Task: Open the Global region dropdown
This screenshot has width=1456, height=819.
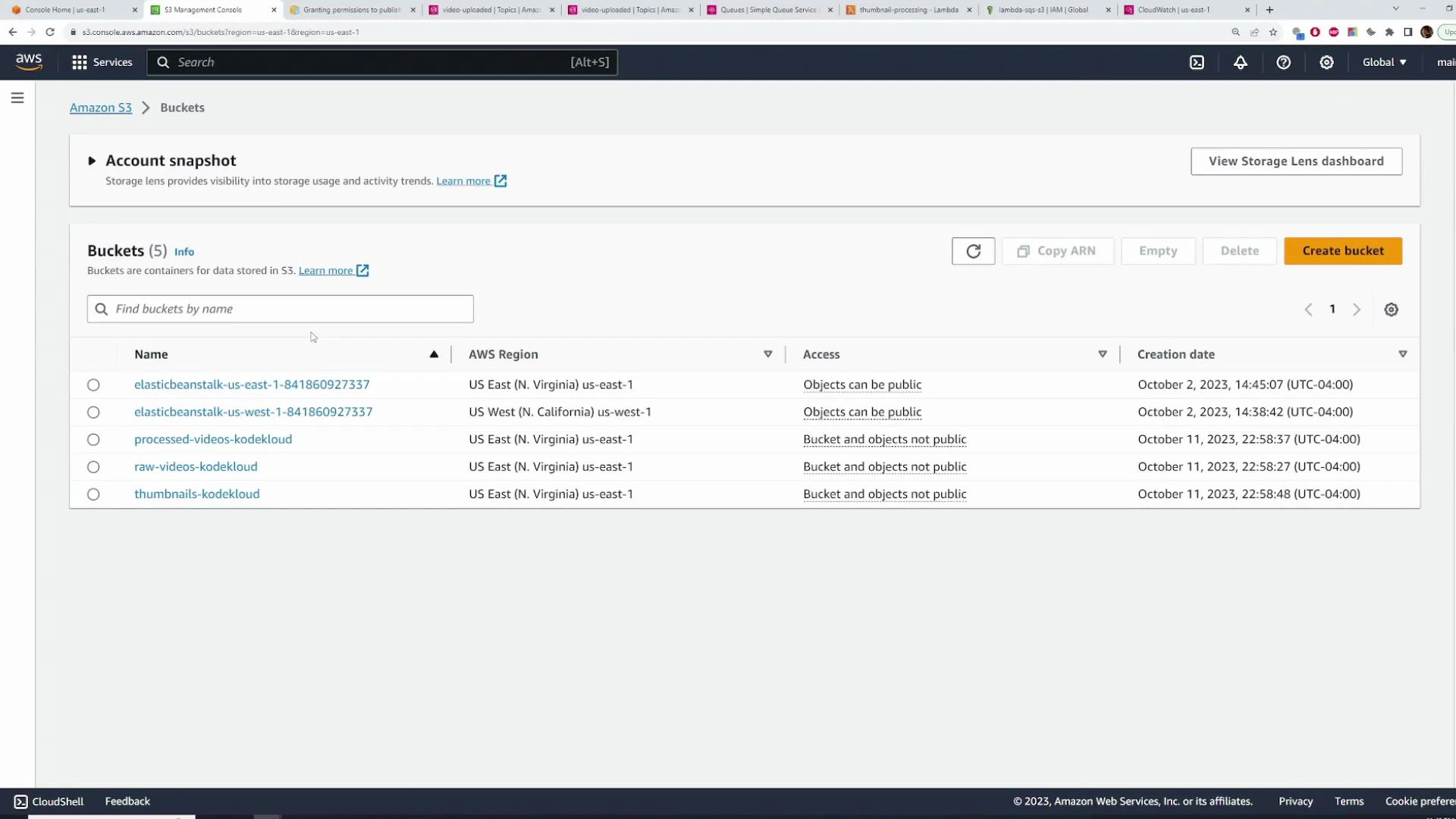Action: (1383, 62)
